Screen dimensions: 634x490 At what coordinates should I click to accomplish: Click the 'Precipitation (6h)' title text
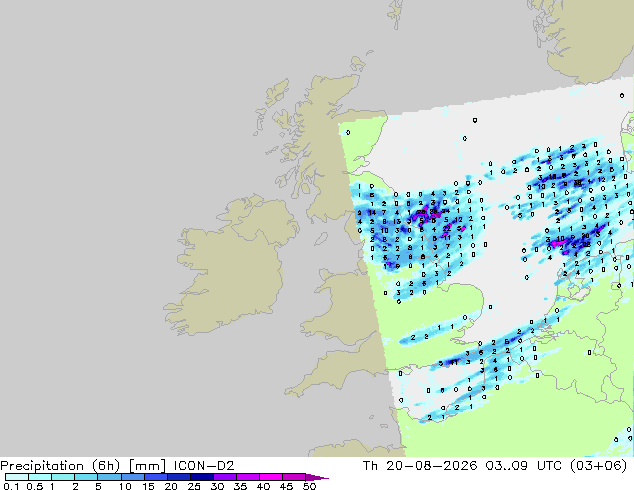click(x=60, y=466)
